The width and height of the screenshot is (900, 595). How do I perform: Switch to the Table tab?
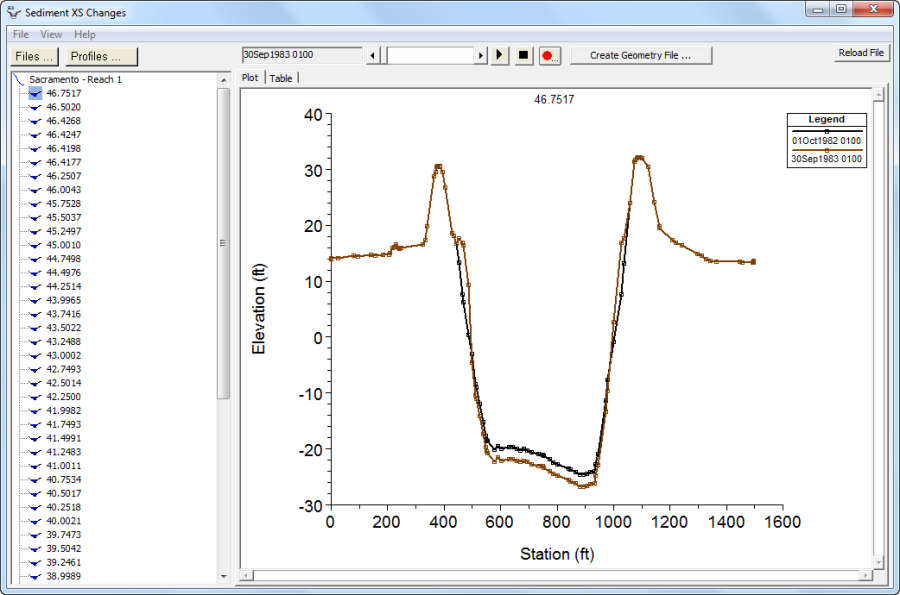(281, 78)
